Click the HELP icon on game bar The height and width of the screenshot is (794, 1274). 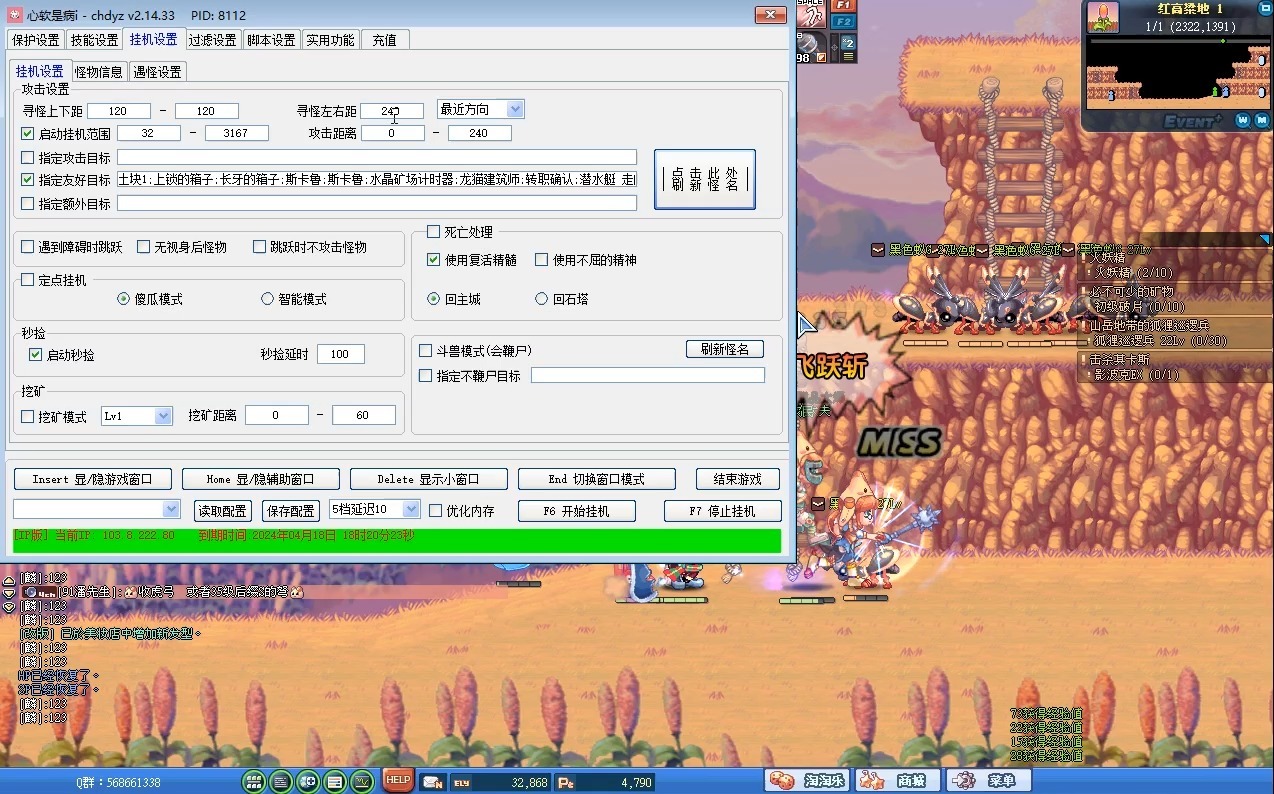(398, 779)
